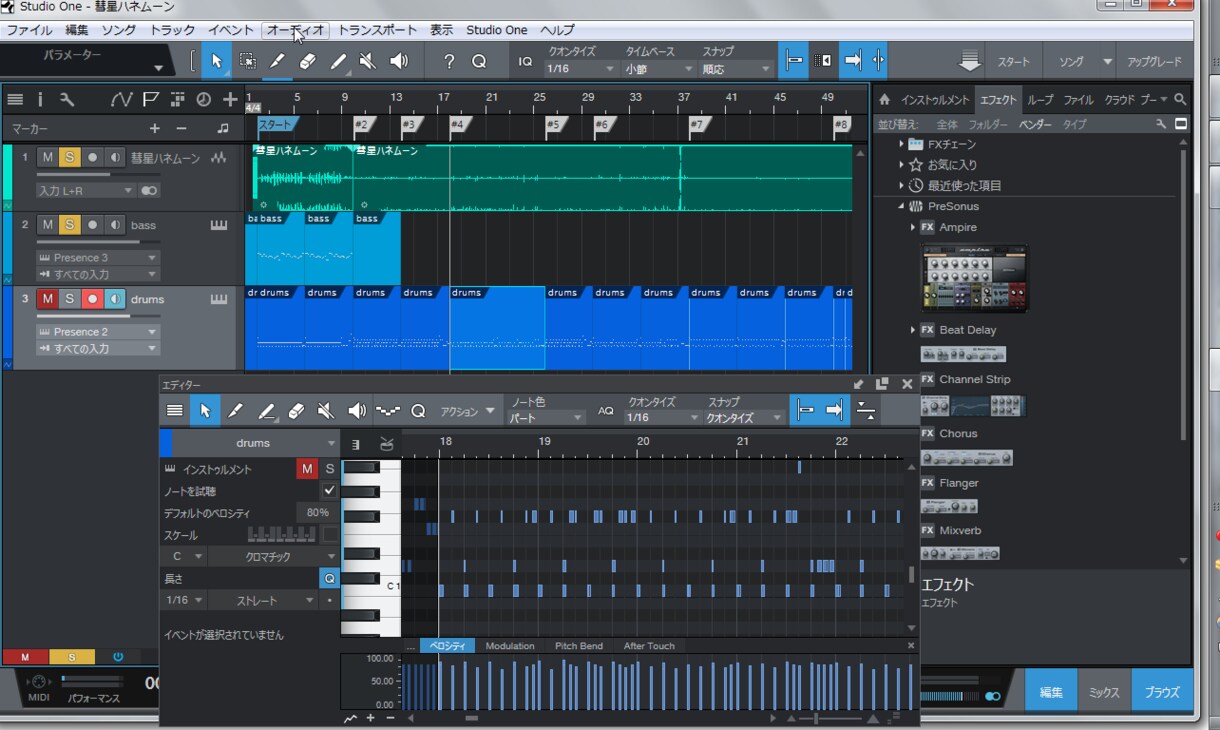1220x730 pixels.
Task: Pick the Eraser tool in the editor toolbar
Action: [x=296, y=411]
